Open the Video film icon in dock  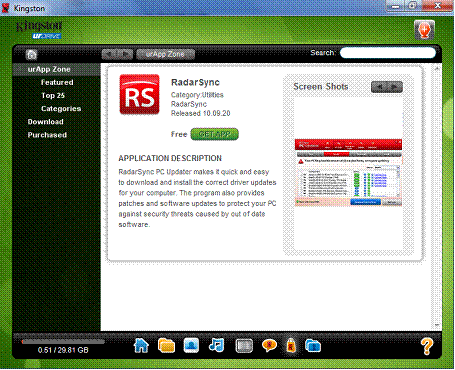(244, 346)
